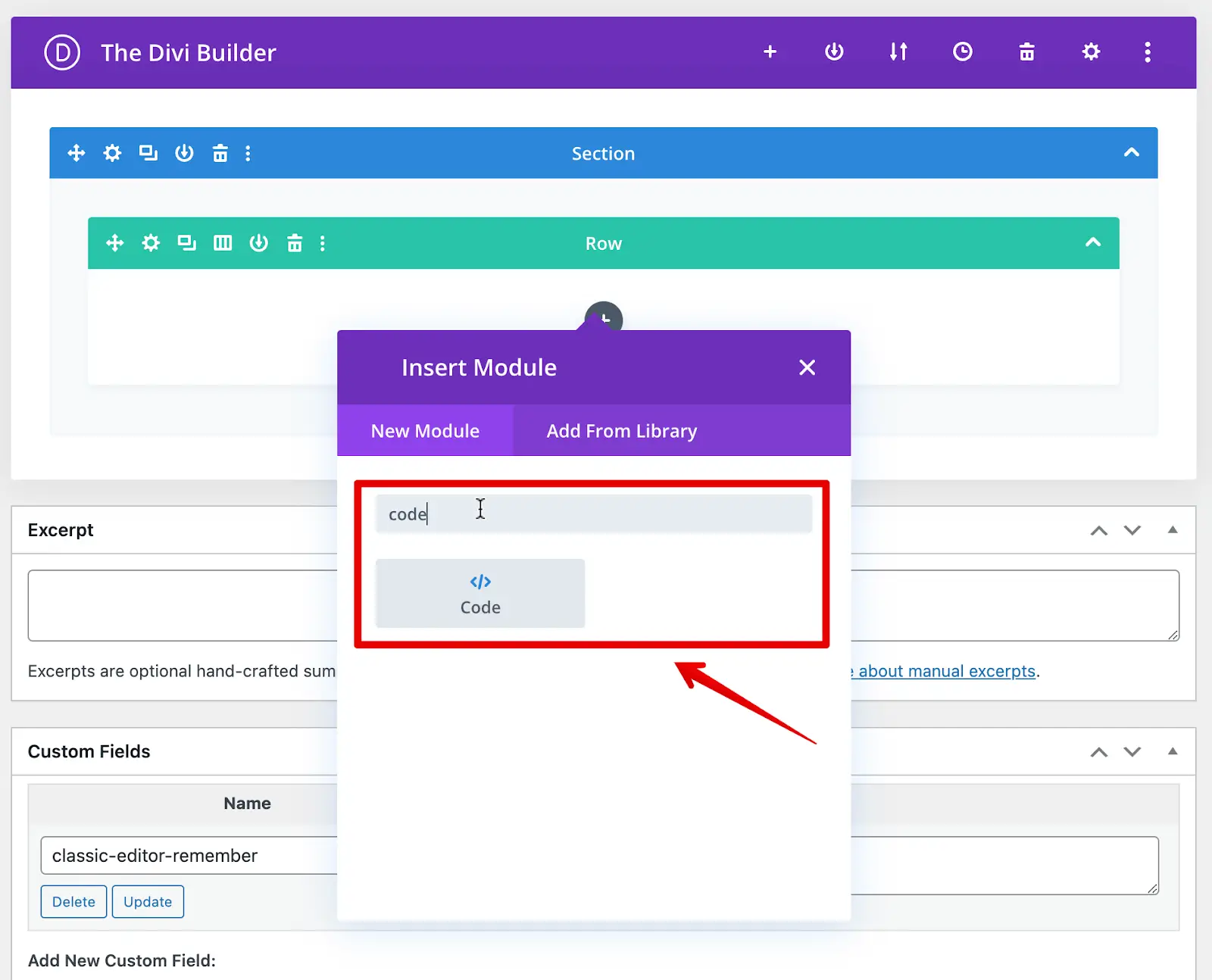The height and width of the screenshot is (980, 1212).
Task: Duplicate the Row
Action: [186, 243]
